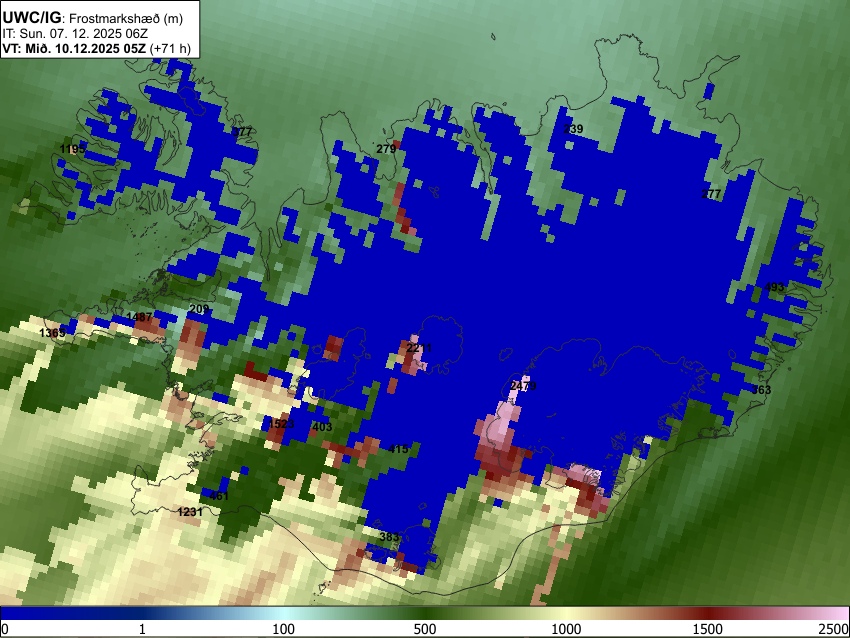Click the title text 'UWC/IG: Frostmarkshæð (m)'
This screenshot has width=850, height=638.
93,18
